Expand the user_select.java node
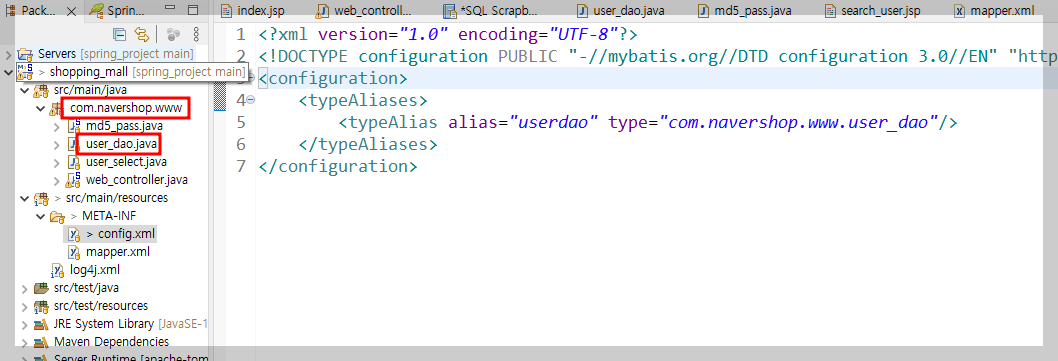Image resolution: width=1058 pixels, height=361 pixels. pyautogui.click(x=57, y=162)
